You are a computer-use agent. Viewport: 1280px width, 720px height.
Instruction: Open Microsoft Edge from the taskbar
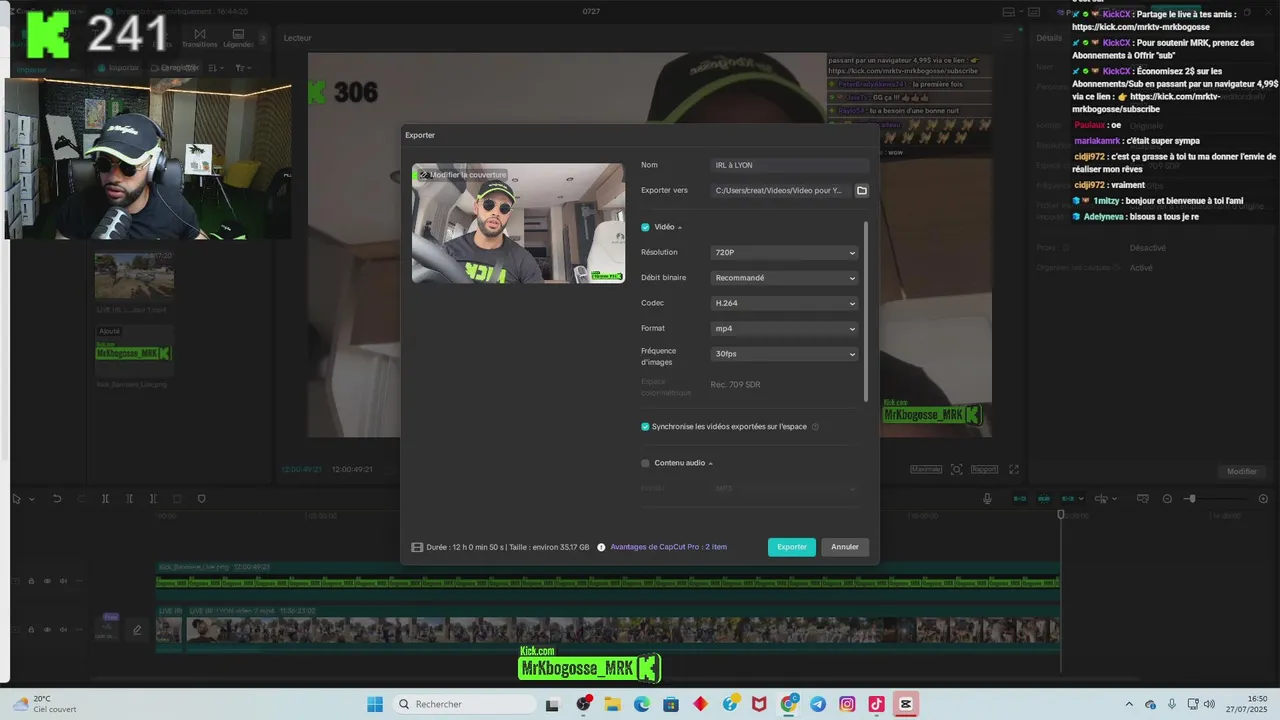click(x=641, y=704)
